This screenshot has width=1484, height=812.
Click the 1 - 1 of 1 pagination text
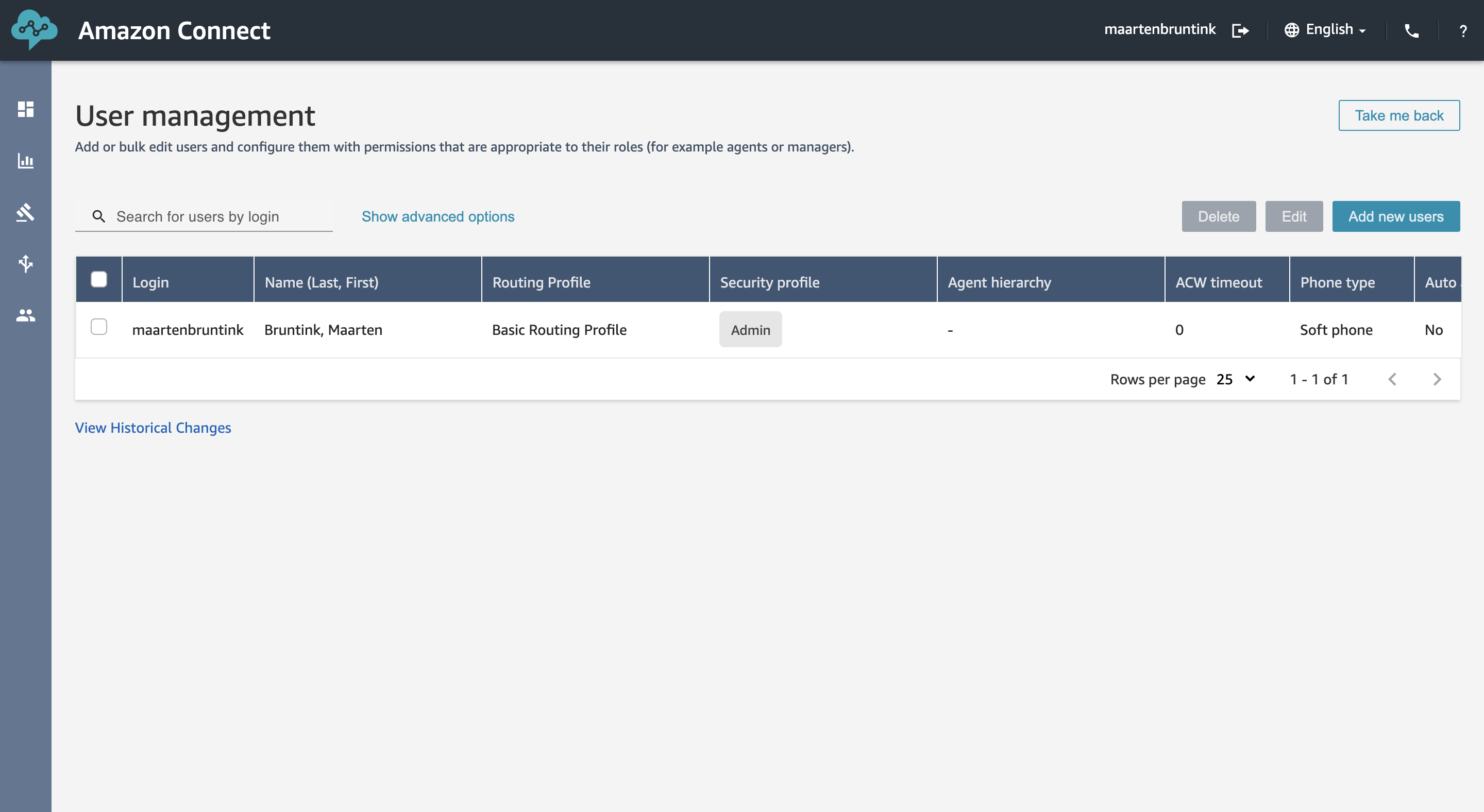point(1319,379)
